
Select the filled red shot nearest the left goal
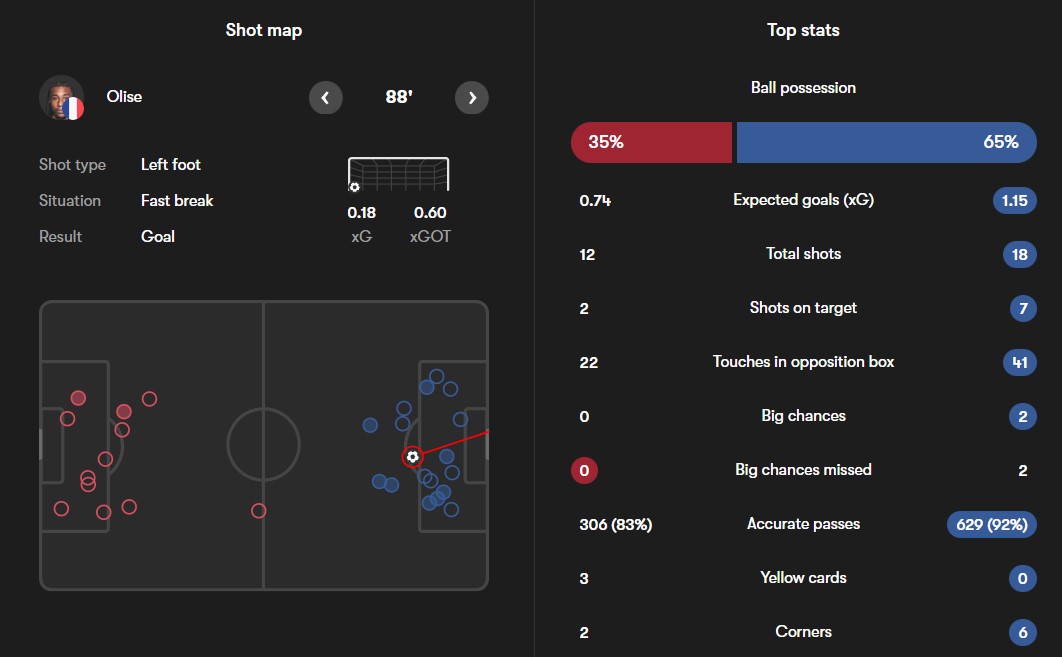(79, 398)
